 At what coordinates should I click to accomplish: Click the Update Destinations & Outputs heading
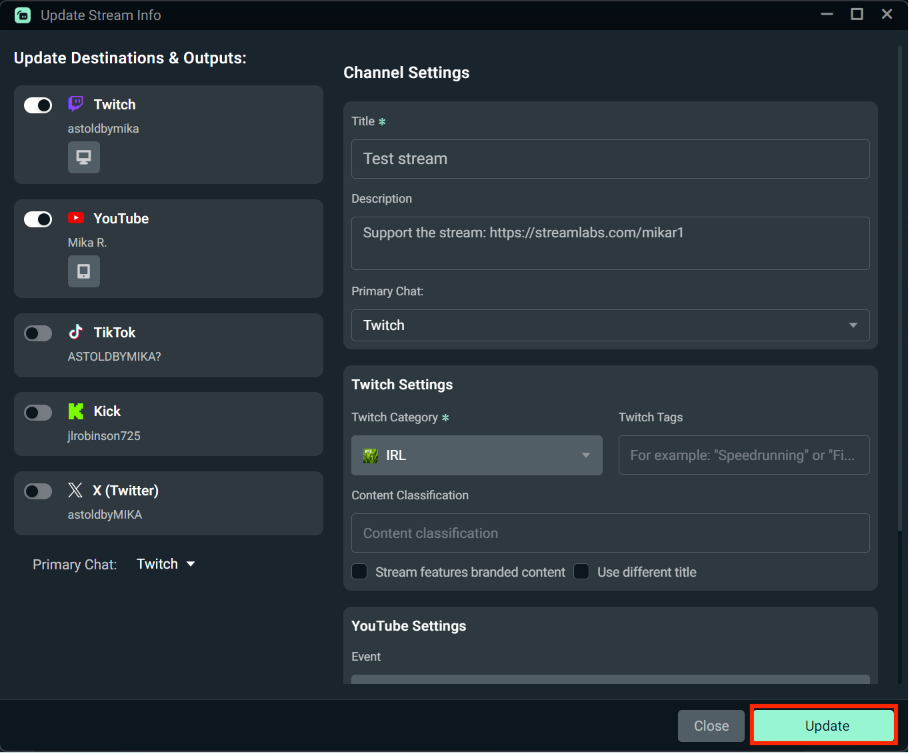point(130,58)
